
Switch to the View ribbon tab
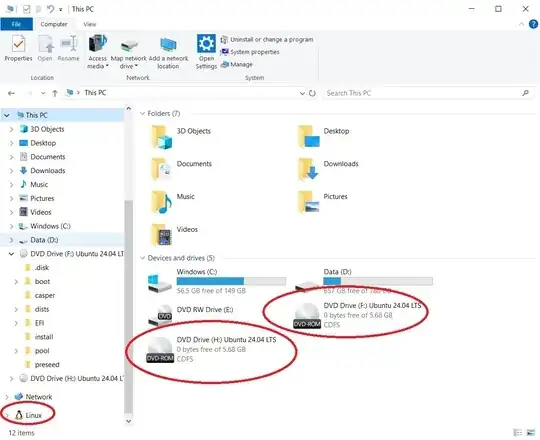pyautogui.click(x=90, y=24)
